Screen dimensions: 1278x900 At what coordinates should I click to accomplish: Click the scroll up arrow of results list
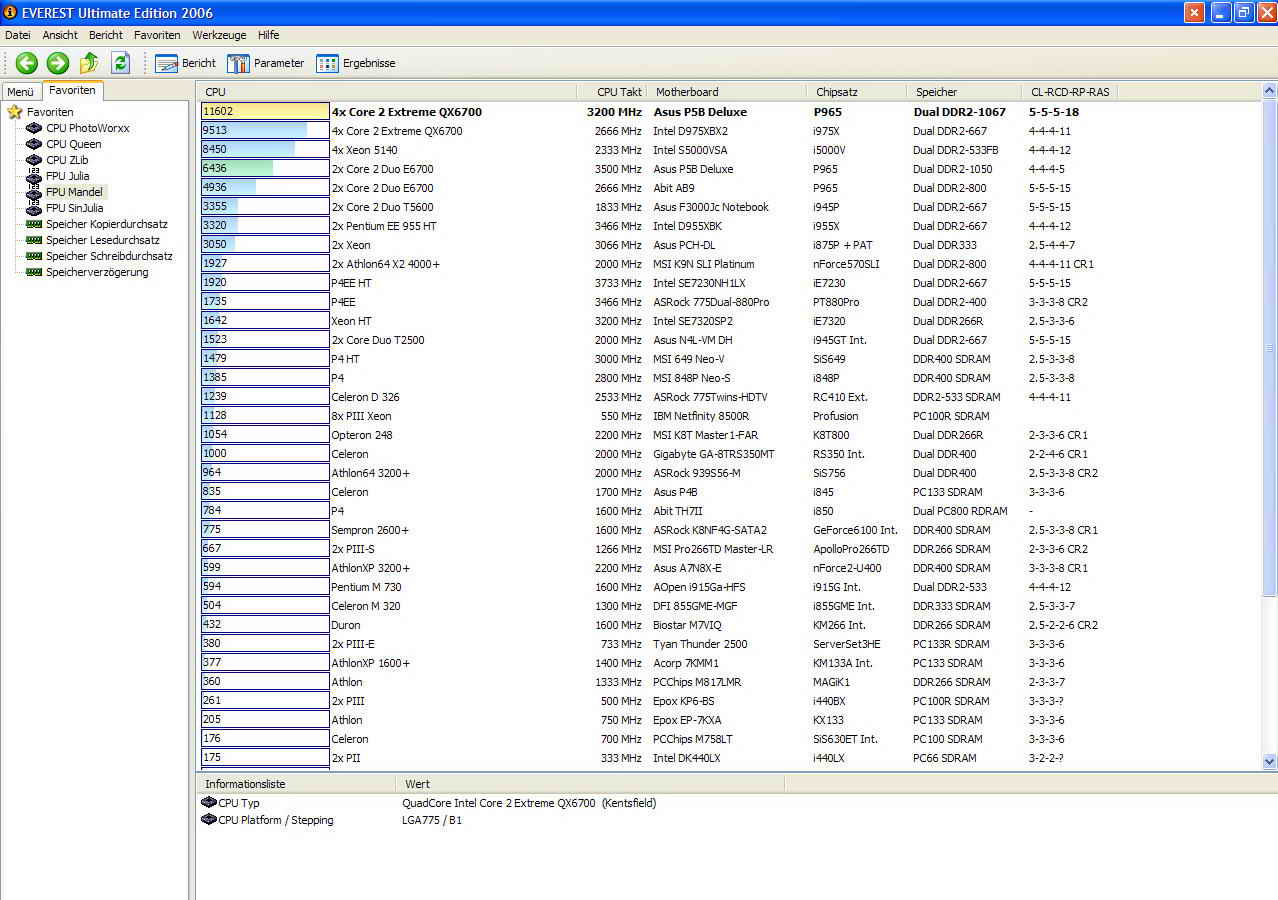pyautogui.click(x=1269, y=92)
